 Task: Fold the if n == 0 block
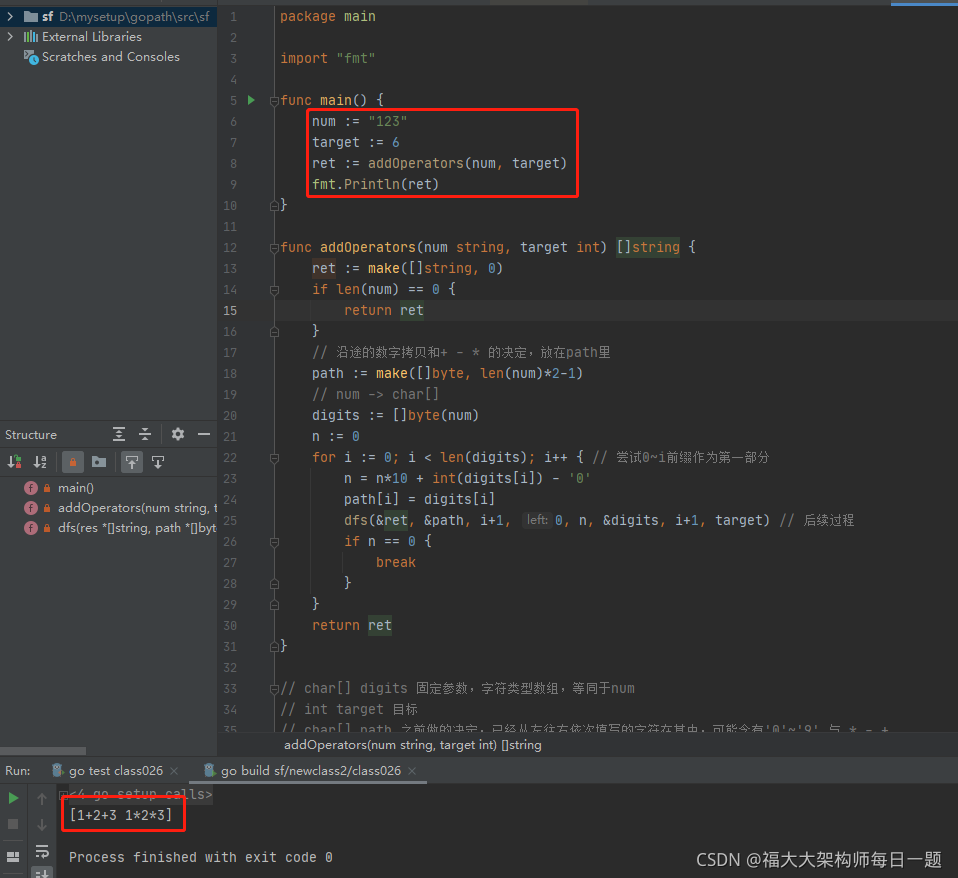click(274, 542)
